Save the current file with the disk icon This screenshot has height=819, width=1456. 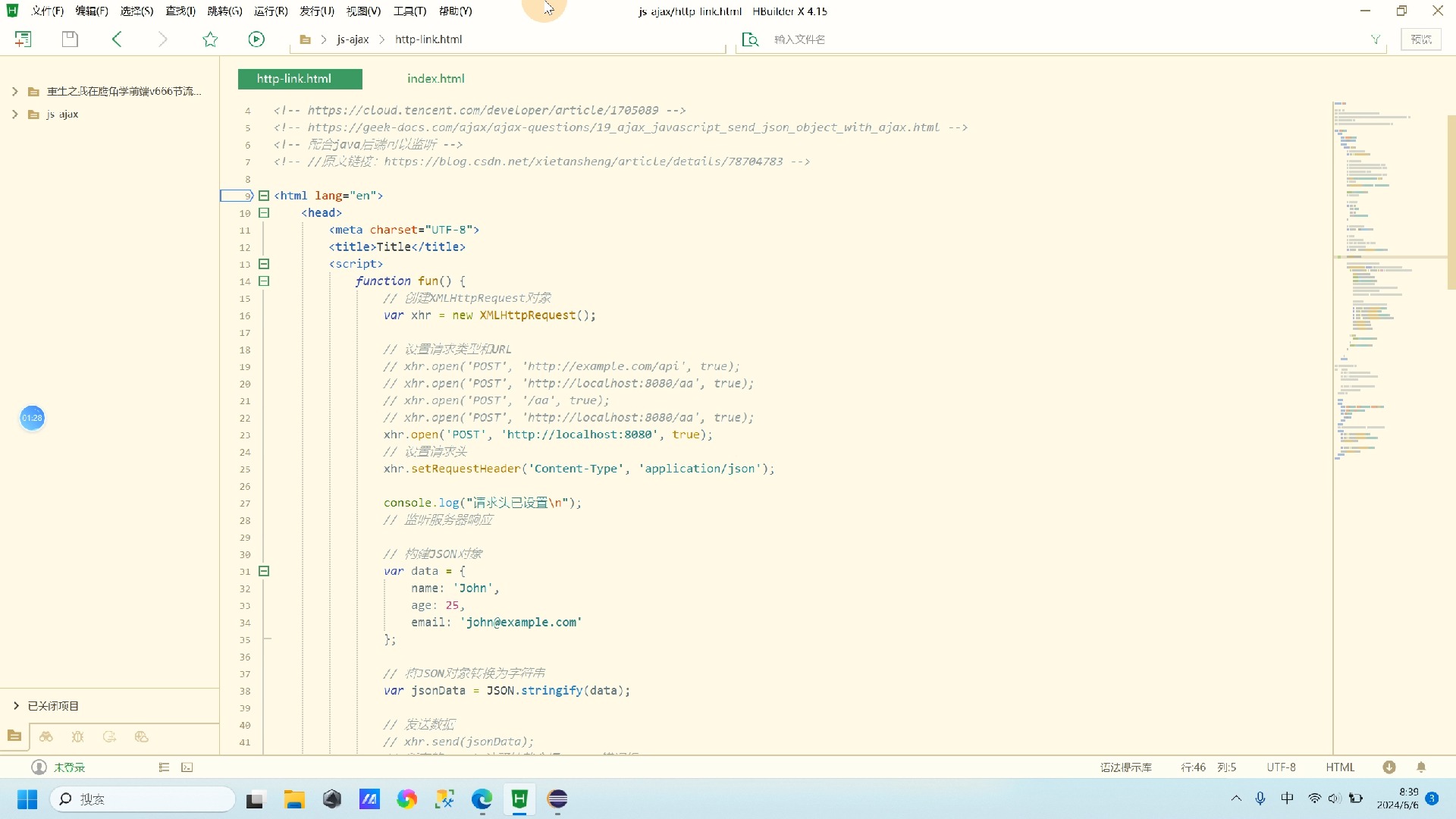coord(70,39)
